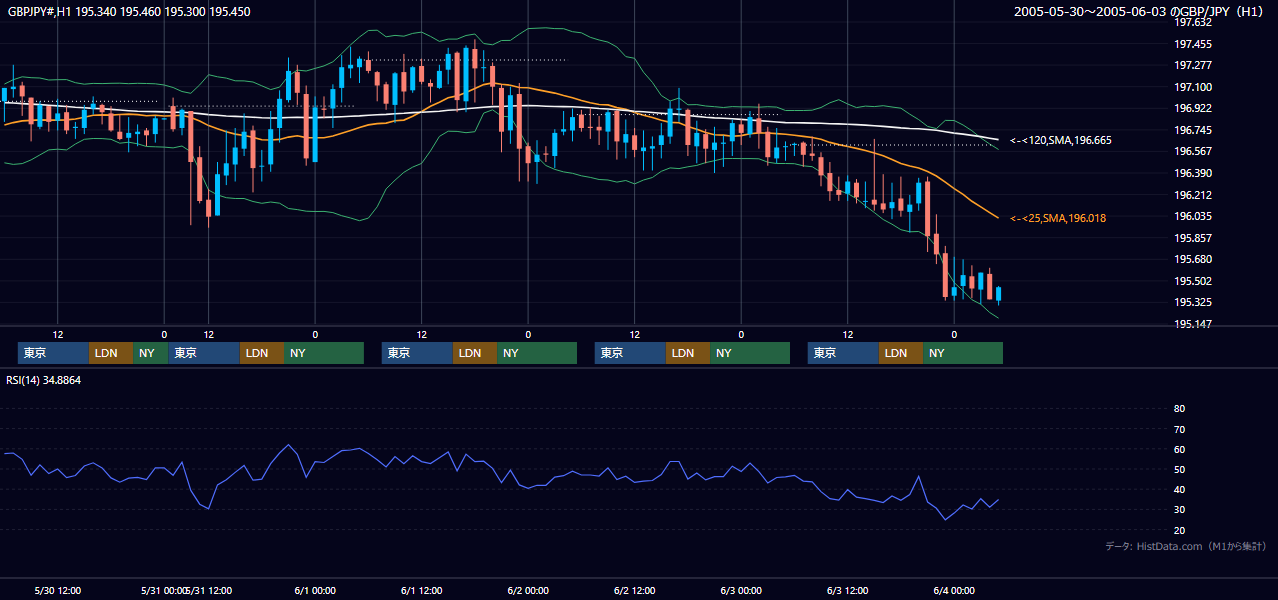Select the RSI axis value 30
This screenshot has height=600, width=1278.
(x=1179, y=510)
